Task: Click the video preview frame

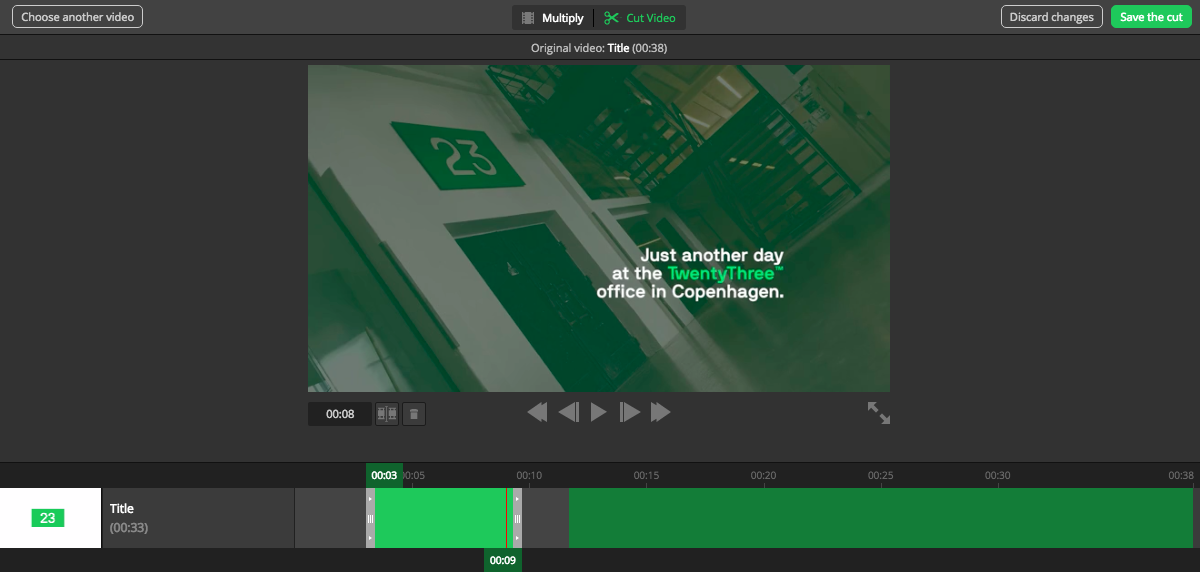Action: tap(599, 228)
